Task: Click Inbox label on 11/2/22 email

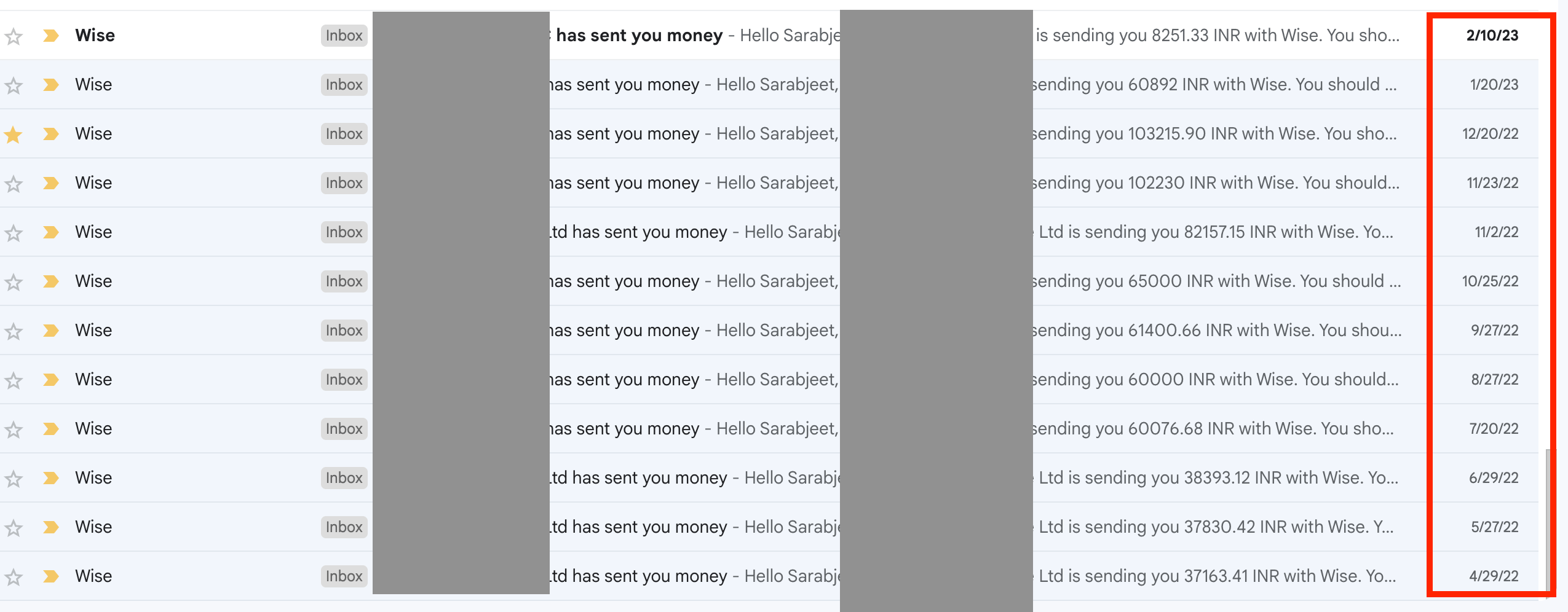Action: coord(344,232)
